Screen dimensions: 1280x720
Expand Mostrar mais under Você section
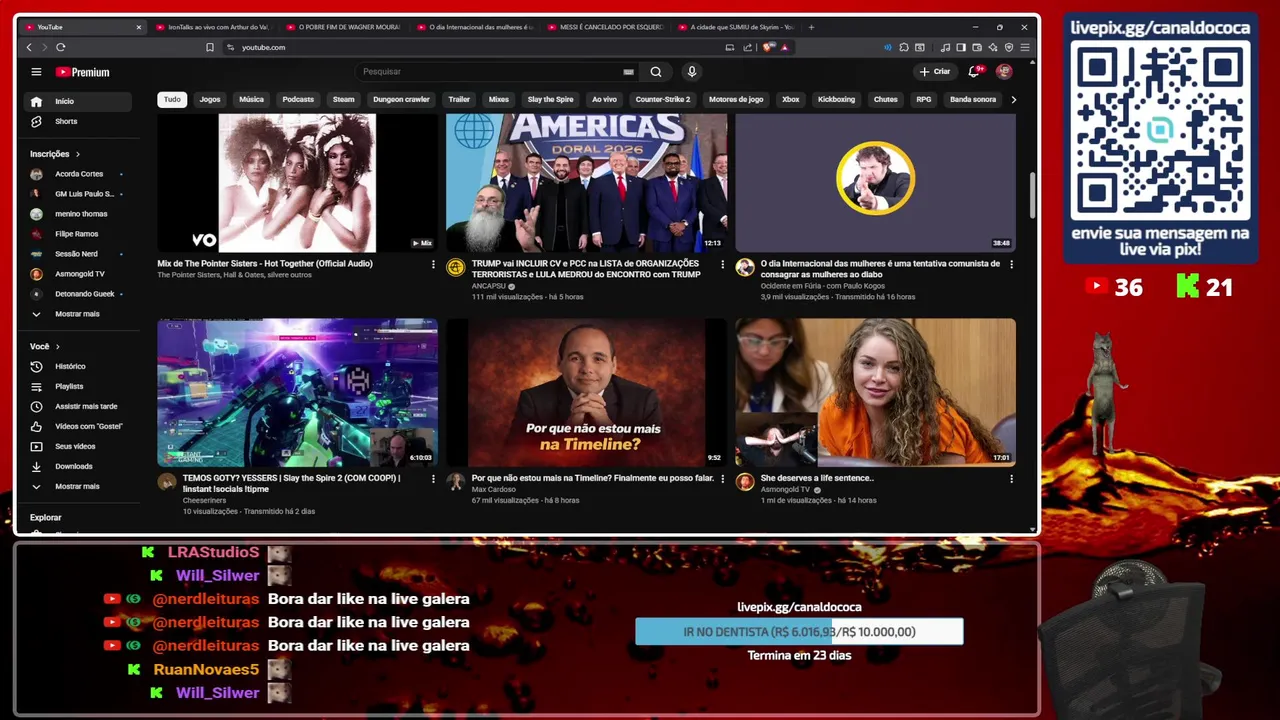[x=77, y=486]
